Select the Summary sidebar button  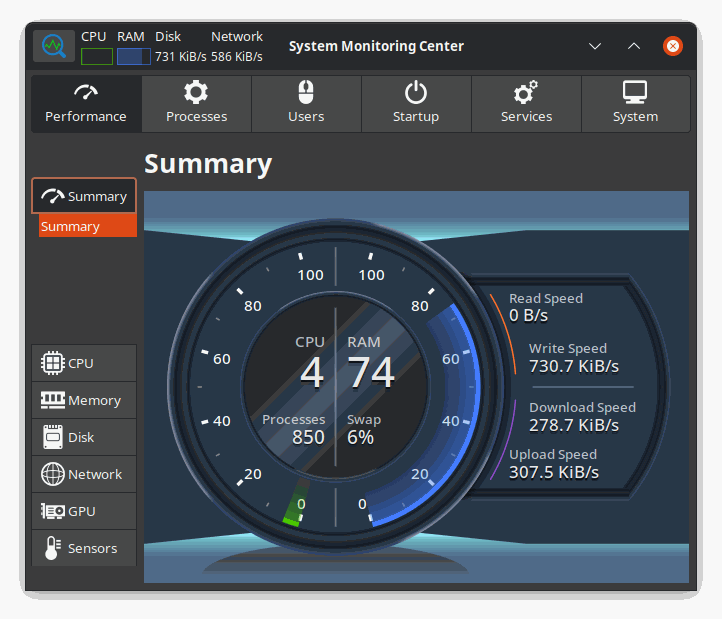click(x=84, y=196)
